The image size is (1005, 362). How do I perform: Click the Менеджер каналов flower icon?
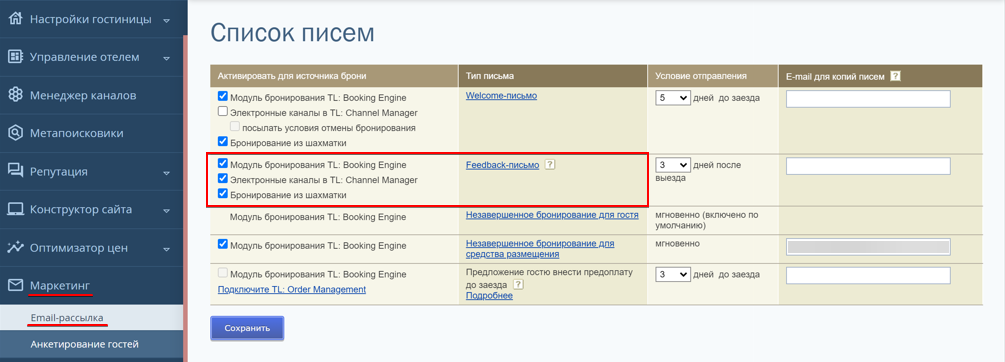15,95
